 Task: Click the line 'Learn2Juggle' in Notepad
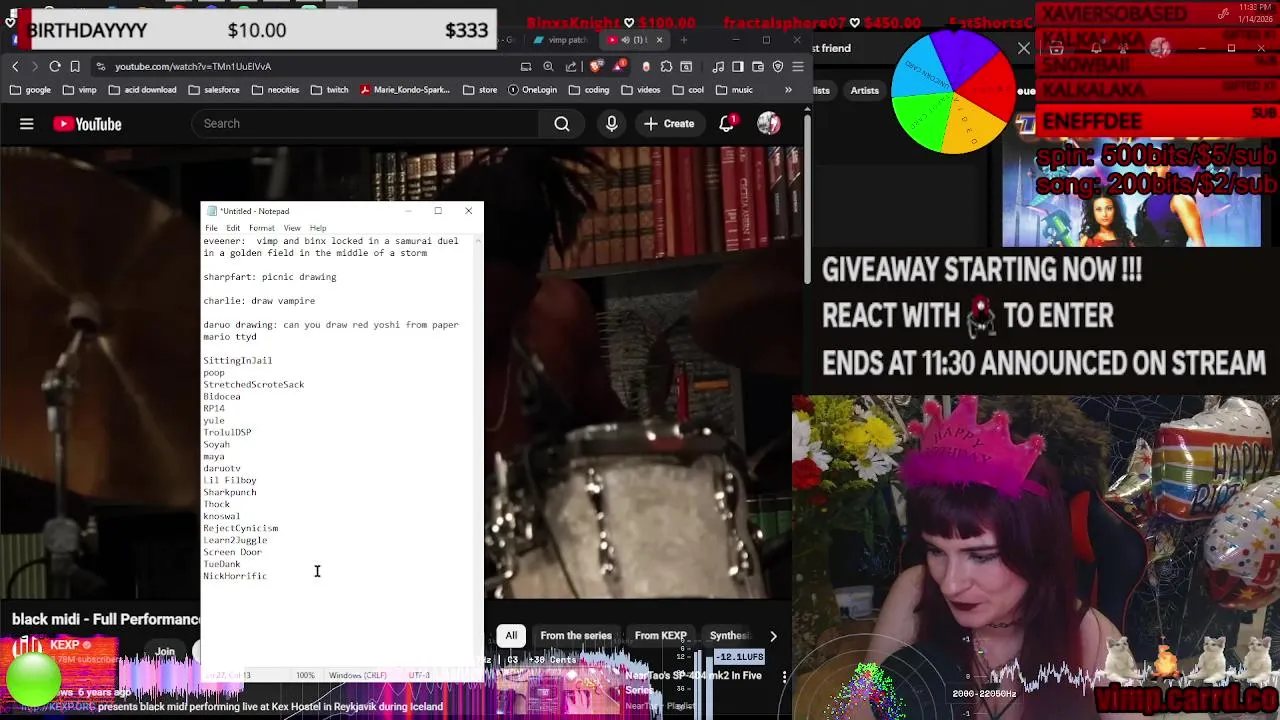click(x=235, y=540)
